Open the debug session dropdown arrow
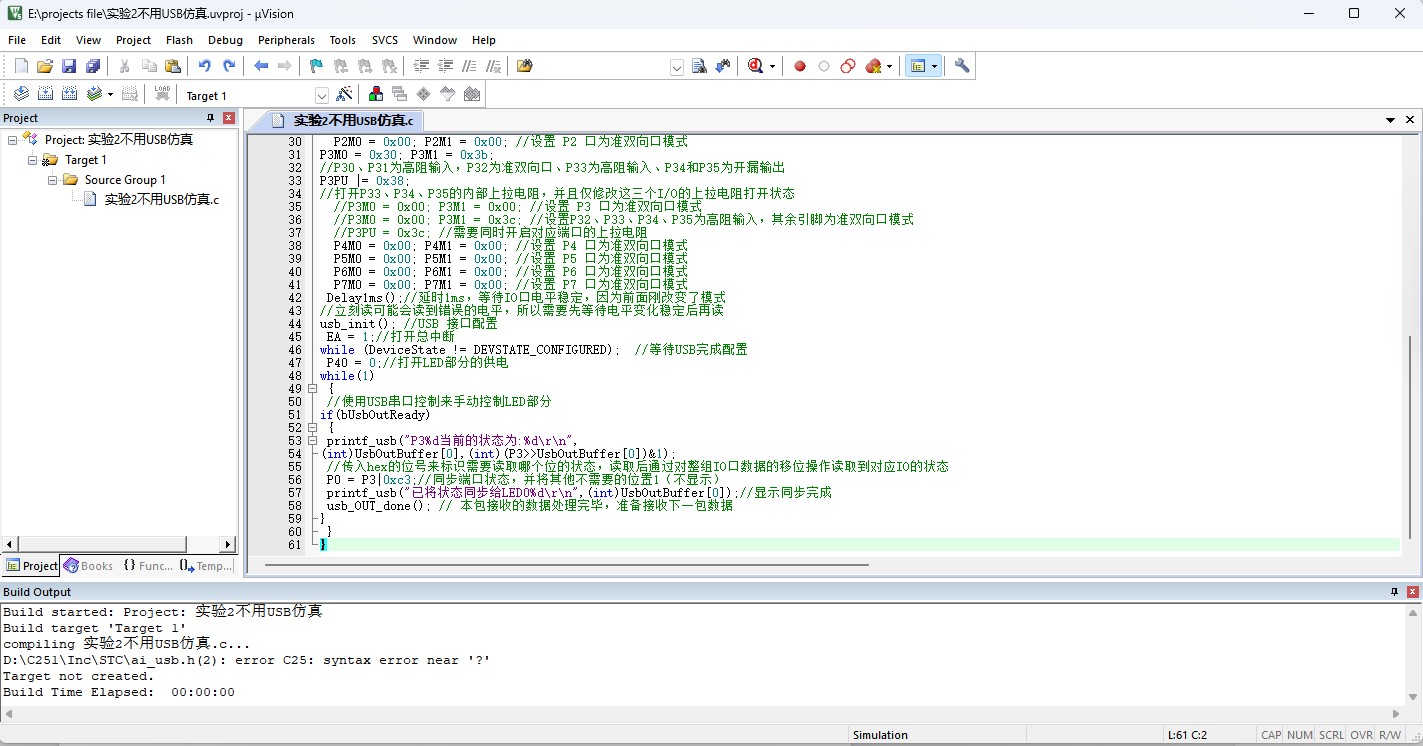 pyautogui.click(x=772, y=67)
